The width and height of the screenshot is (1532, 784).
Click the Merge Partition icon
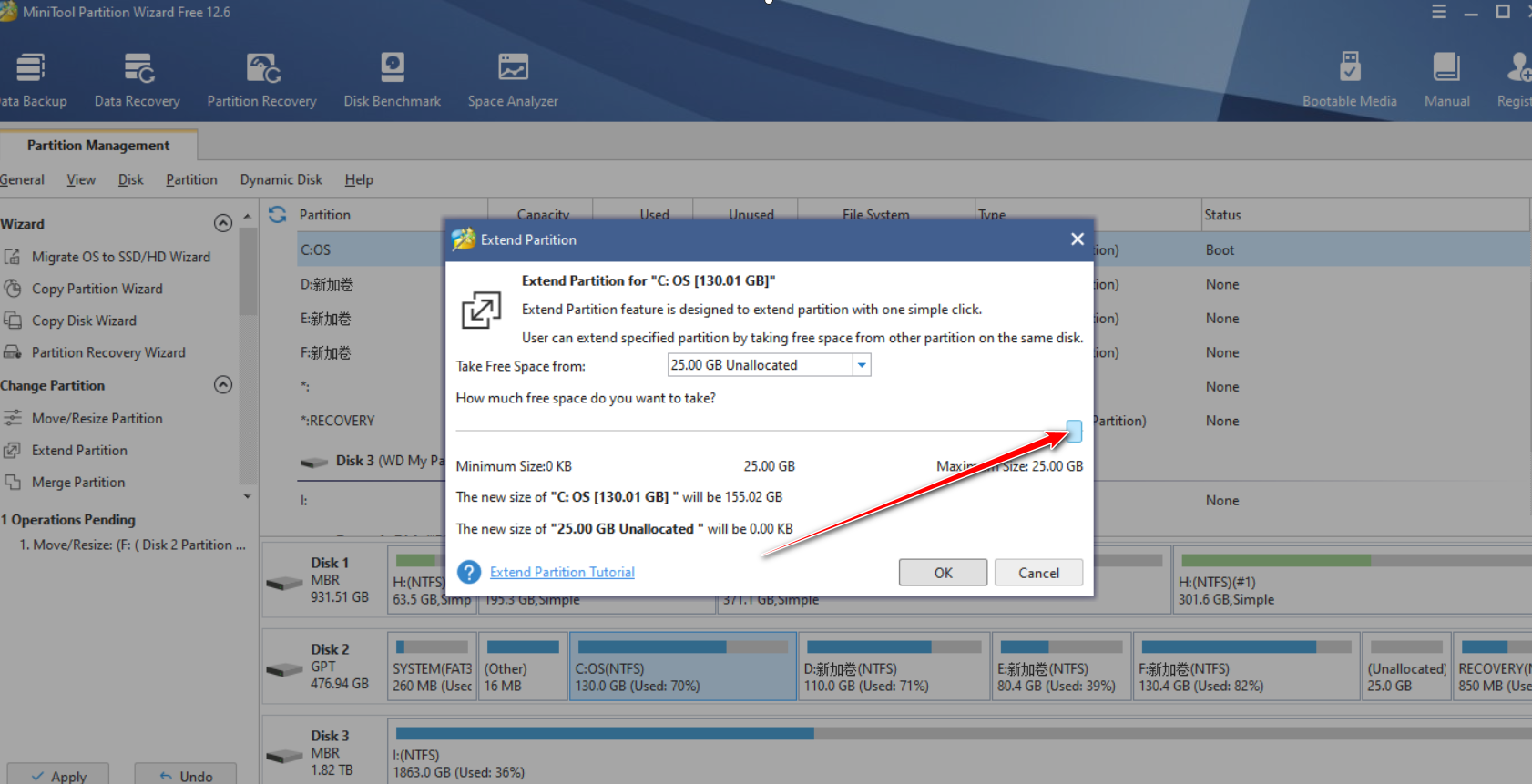13,482
